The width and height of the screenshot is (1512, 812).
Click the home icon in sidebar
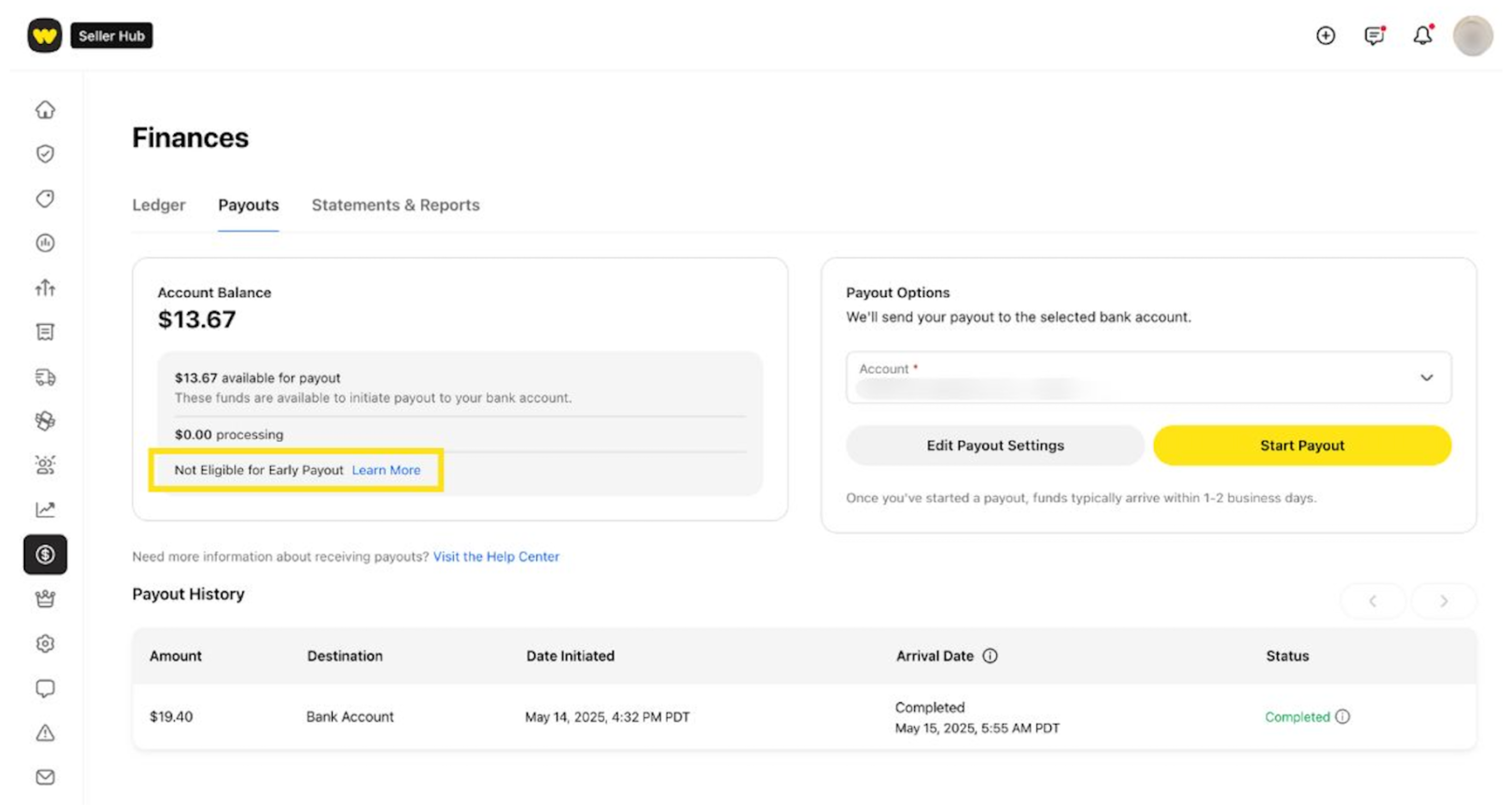(45, 110)
